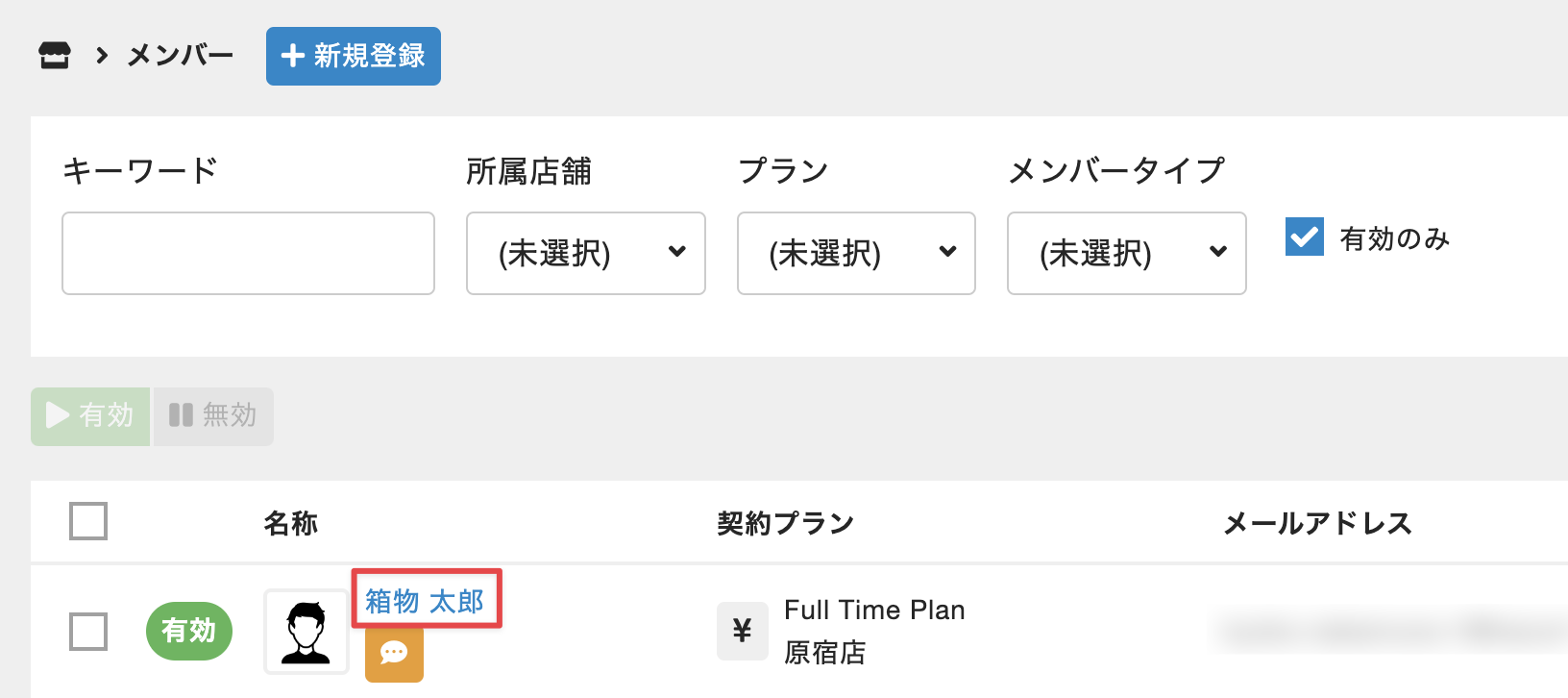Open the 所属店舗 dropdown
Screen dimensions: 1568x698
[585, 253]
